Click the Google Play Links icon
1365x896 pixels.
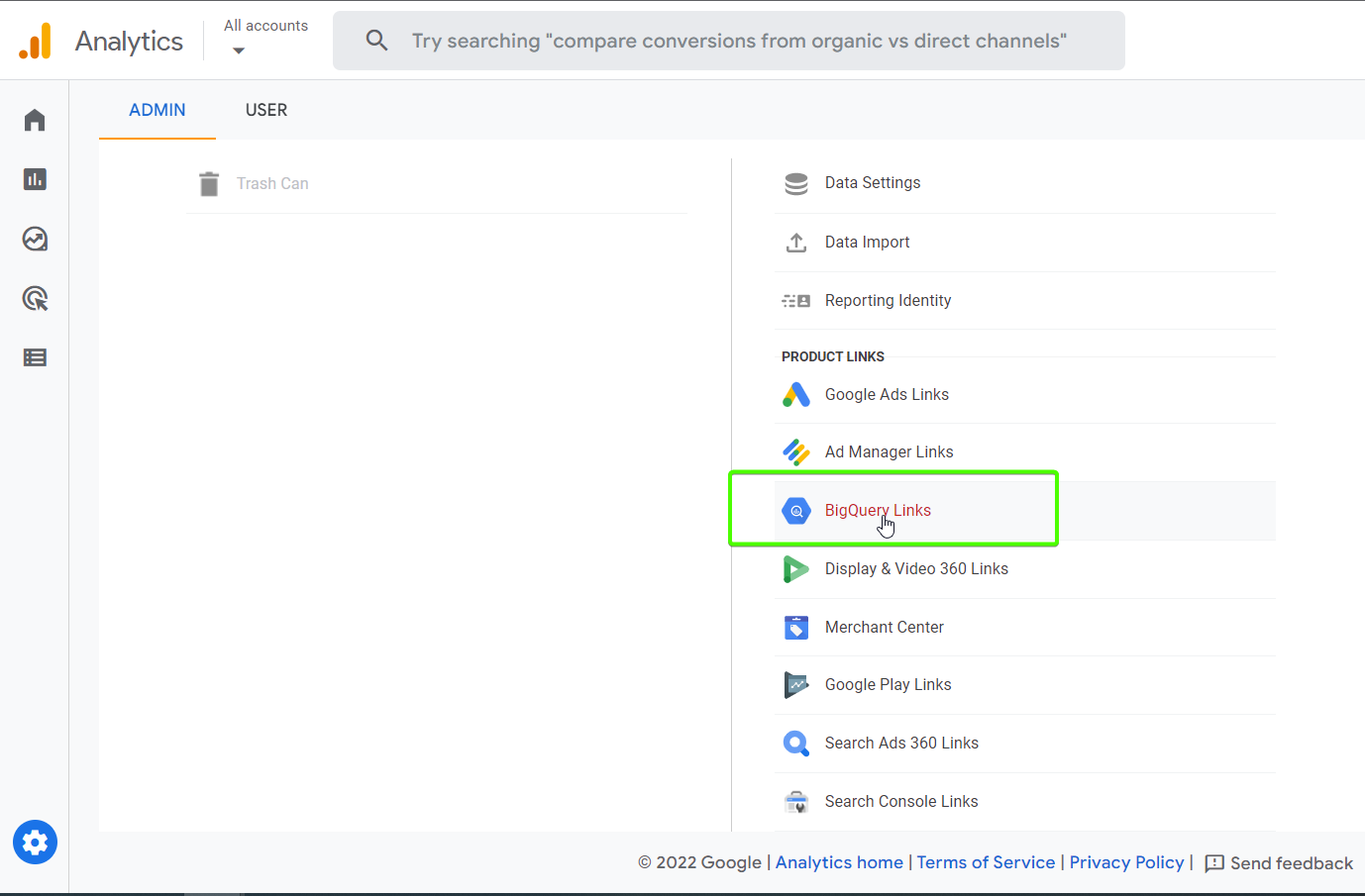tap(796, 684)
